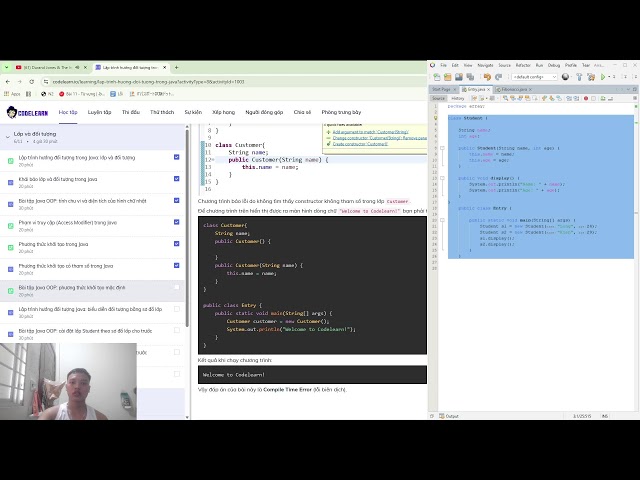
Task: Click Open Project icon in NetBeans toolbar
Action: pos(459,77)
